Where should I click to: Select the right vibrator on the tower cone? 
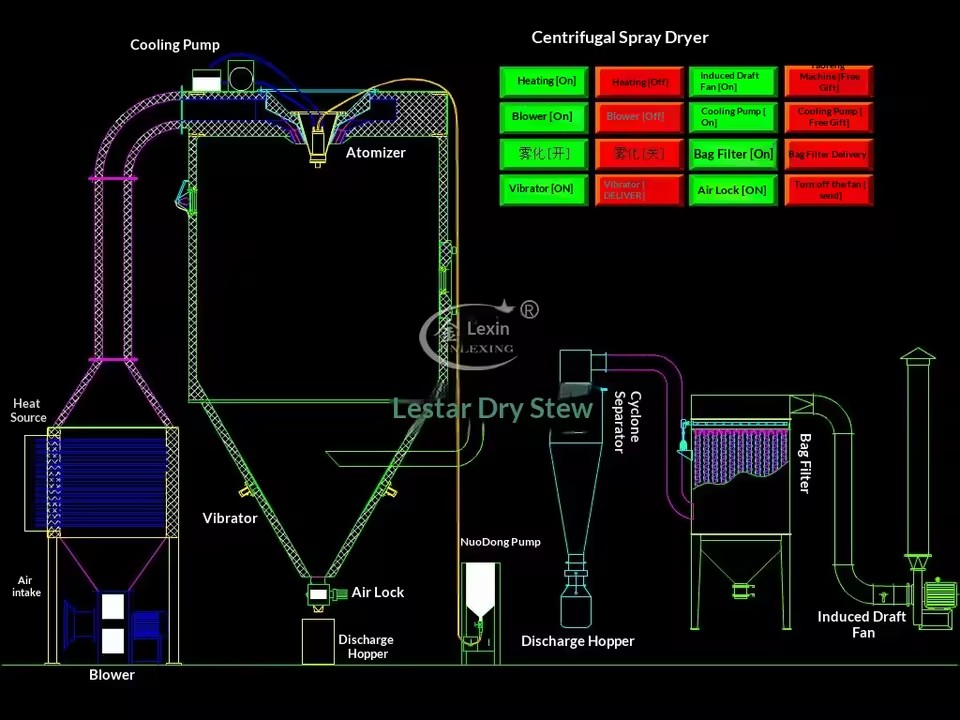[389, 489]
